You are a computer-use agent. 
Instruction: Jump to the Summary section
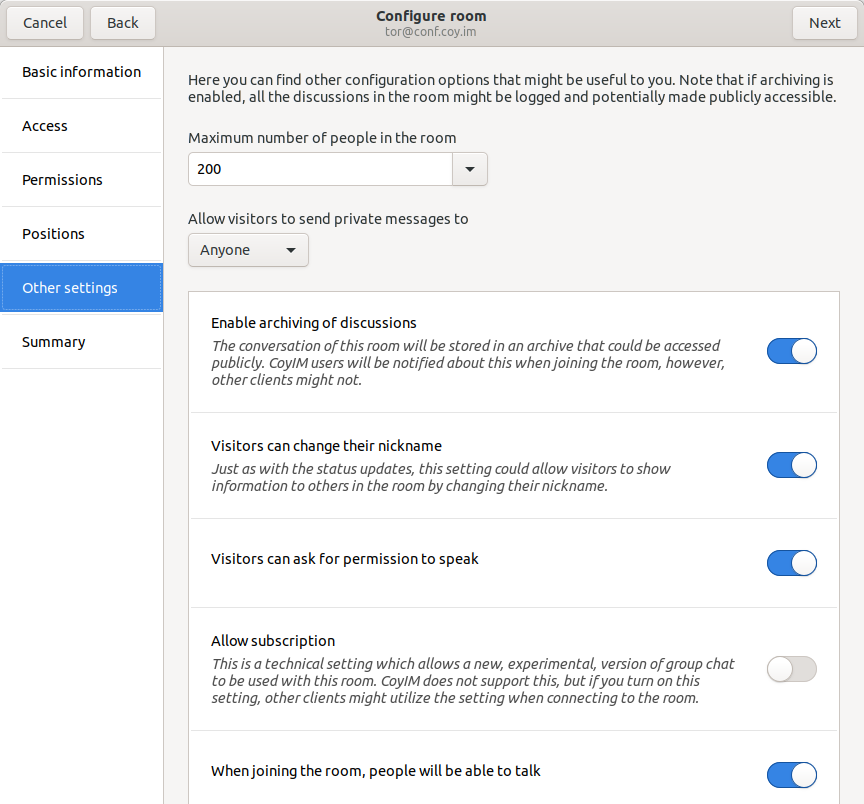coord(81,342)
